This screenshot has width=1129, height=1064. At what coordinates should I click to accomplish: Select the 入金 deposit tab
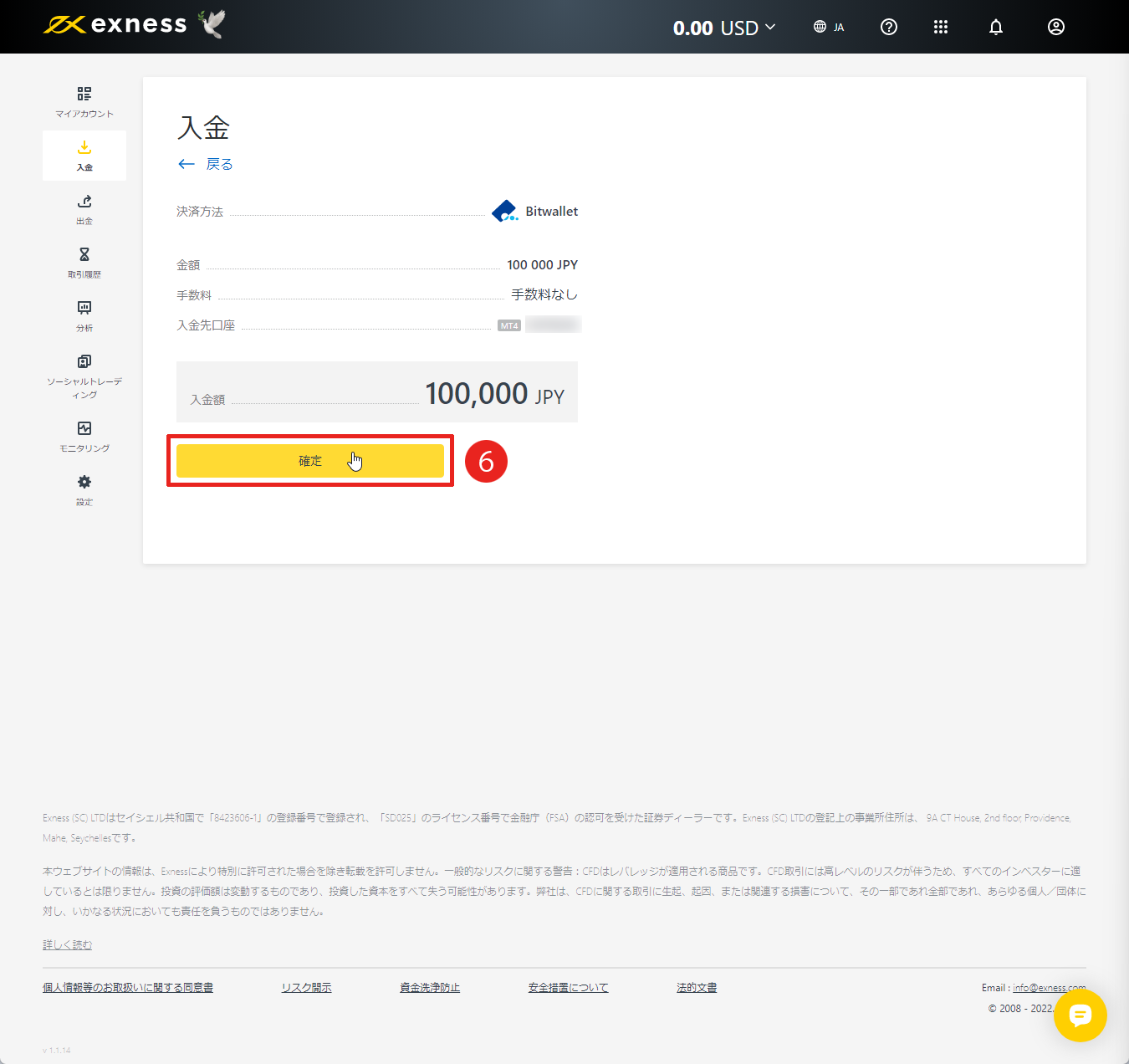click(x=84, y=155)
